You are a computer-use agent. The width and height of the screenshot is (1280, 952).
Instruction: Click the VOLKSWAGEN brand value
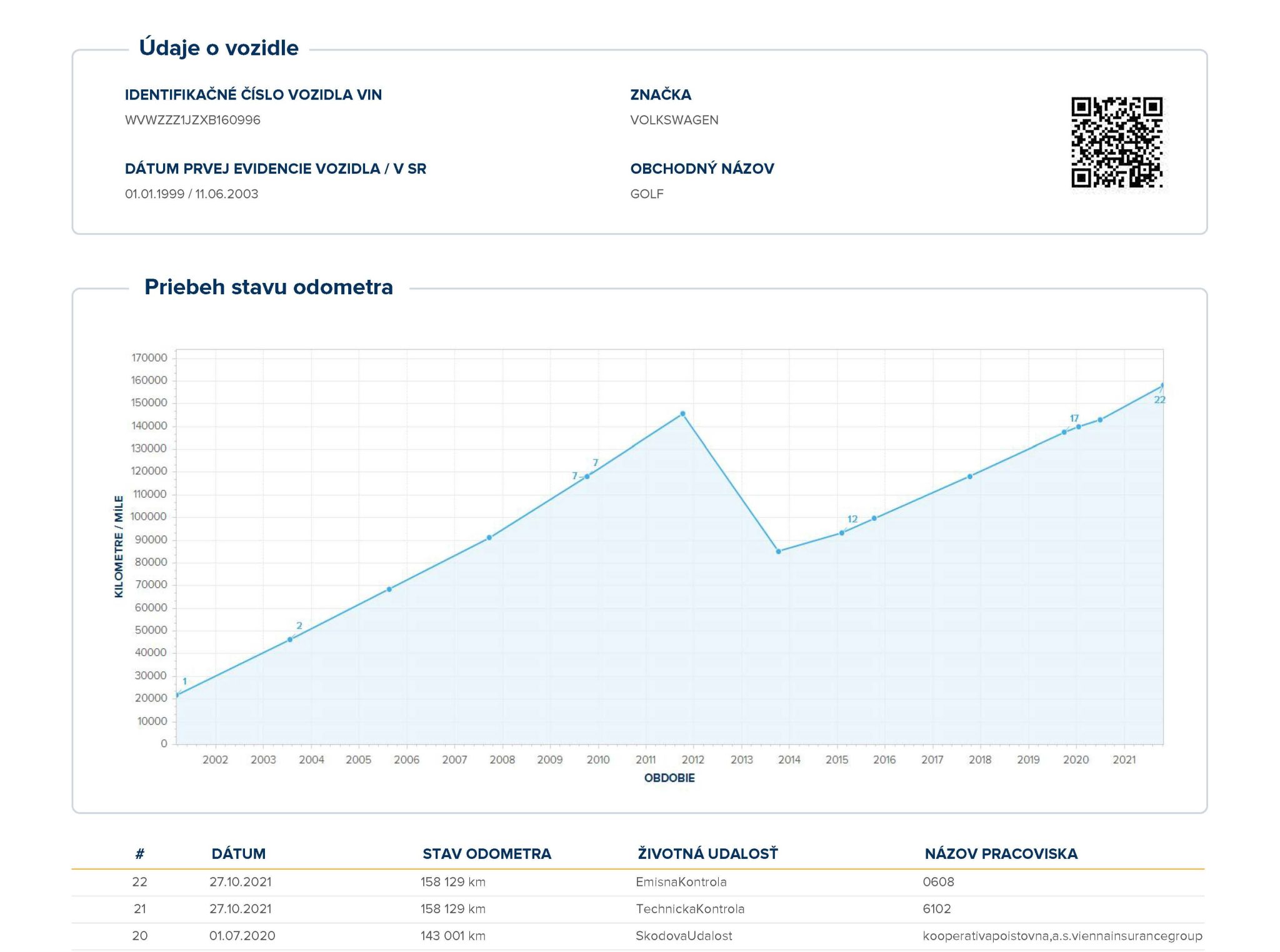tap(674, 120)
